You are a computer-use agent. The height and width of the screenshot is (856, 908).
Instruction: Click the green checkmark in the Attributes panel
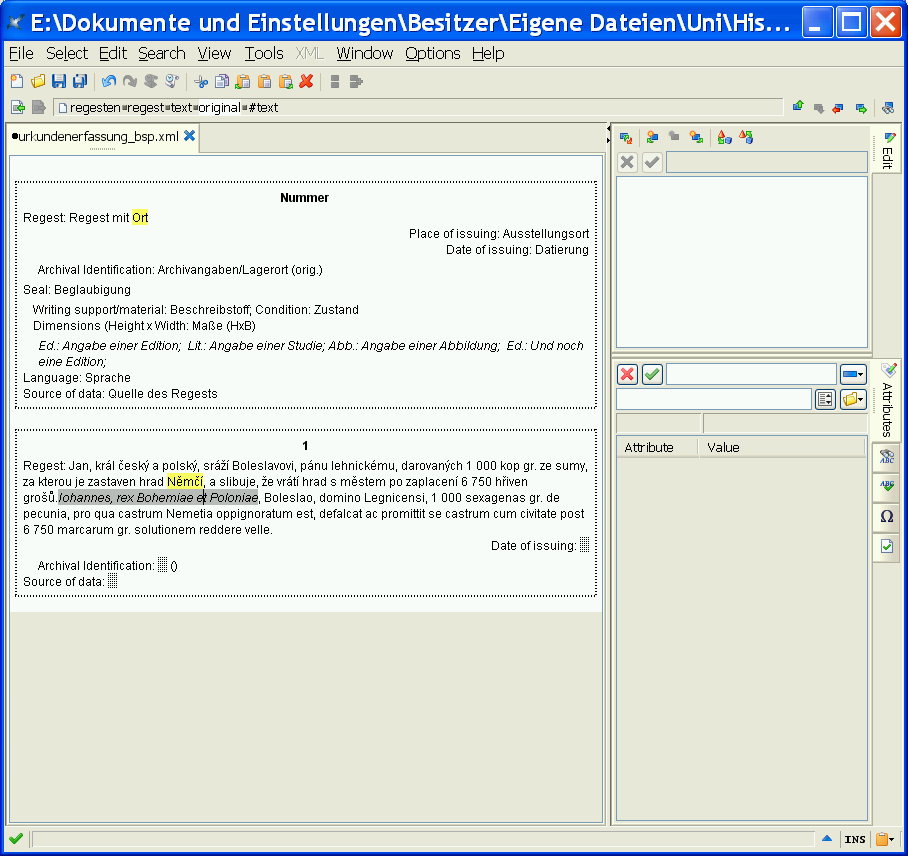tap(652, 374)
